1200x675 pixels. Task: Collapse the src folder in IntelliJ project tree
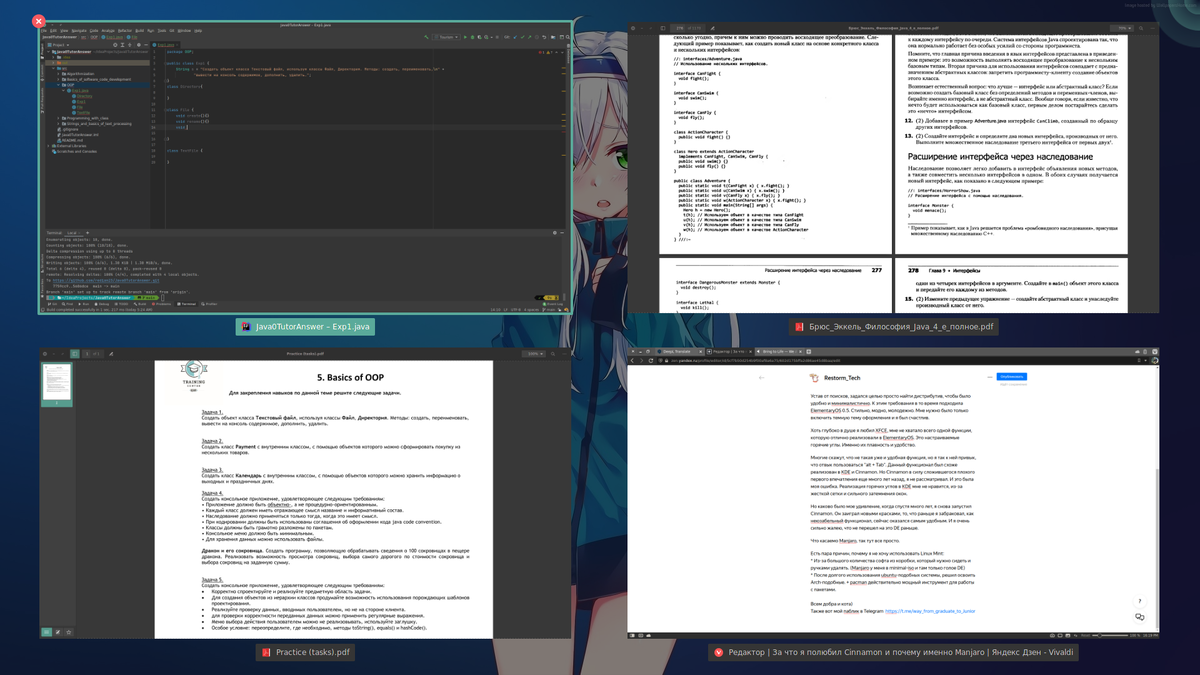point(53,68)
